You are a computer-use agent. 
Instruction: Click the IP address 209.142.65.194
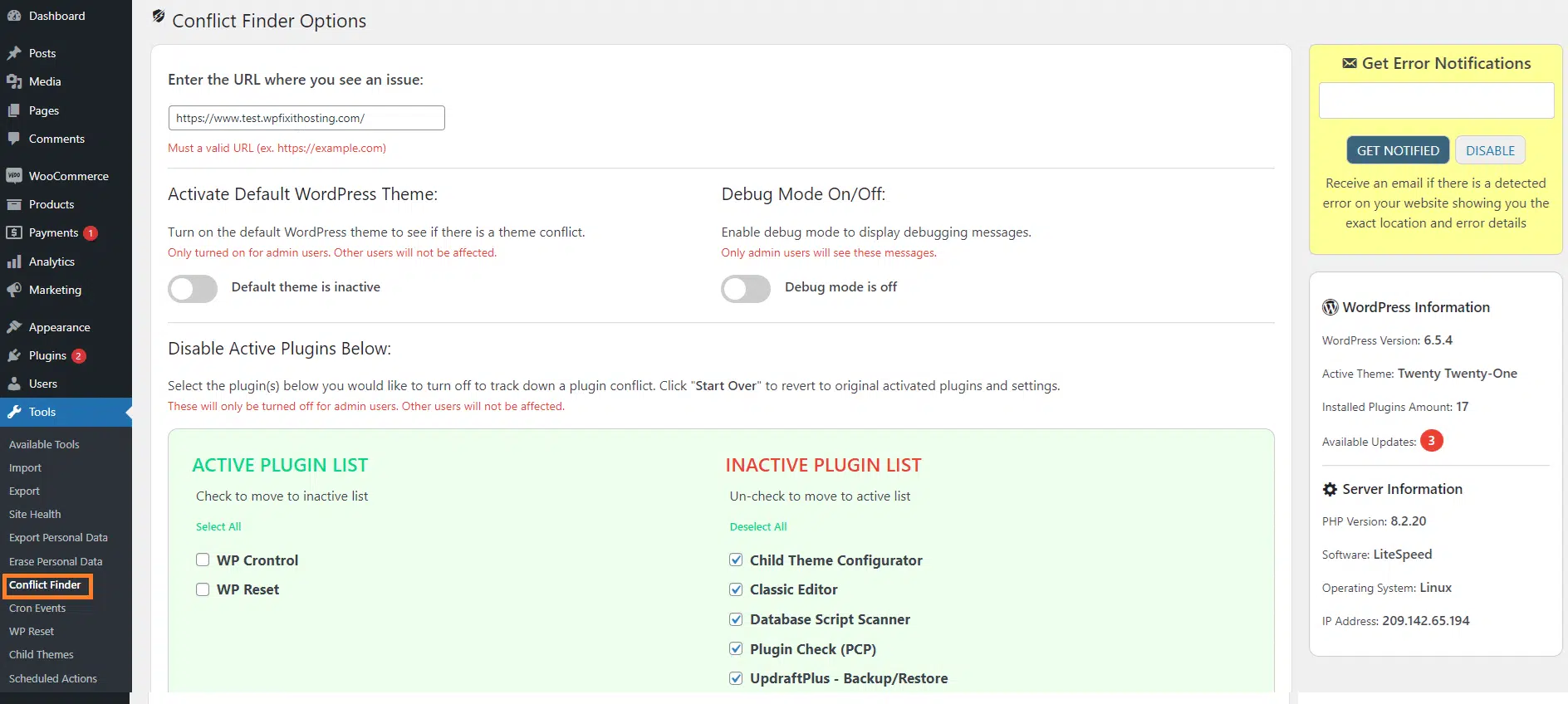click(1425, 621)
